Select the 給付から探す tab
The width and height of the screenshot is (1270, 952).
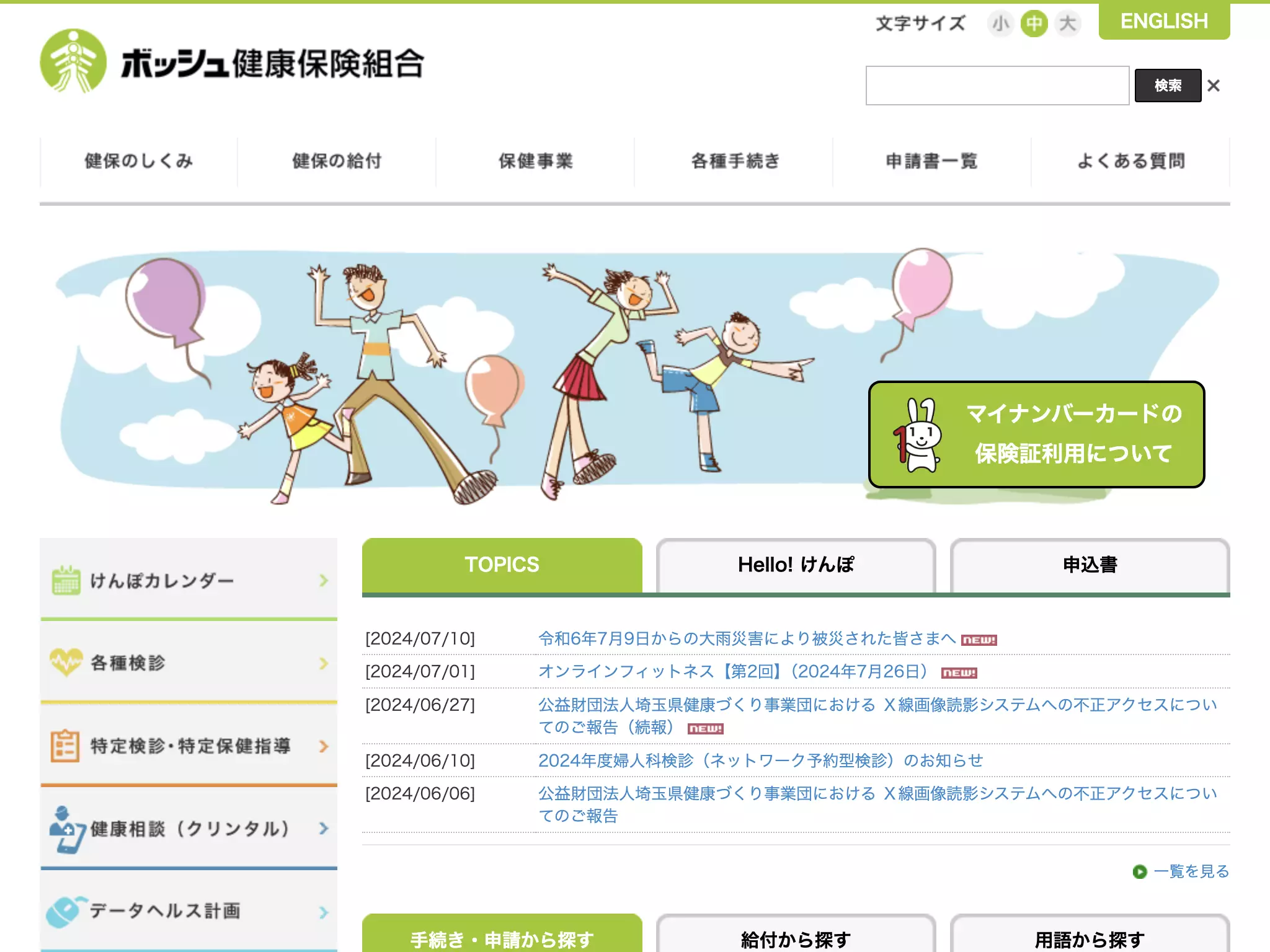tap(796, 934)
